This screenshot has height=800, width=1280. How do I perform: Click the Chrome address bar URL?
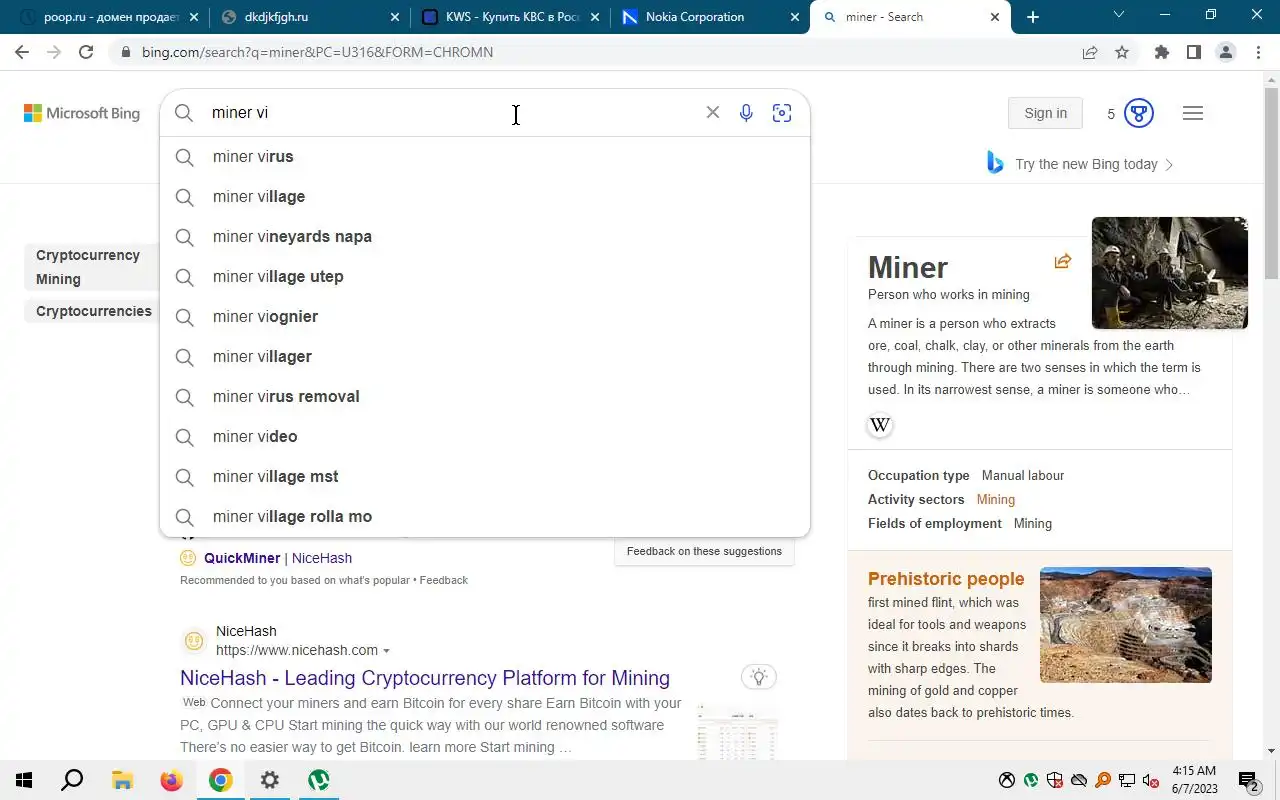coord(317,52)
